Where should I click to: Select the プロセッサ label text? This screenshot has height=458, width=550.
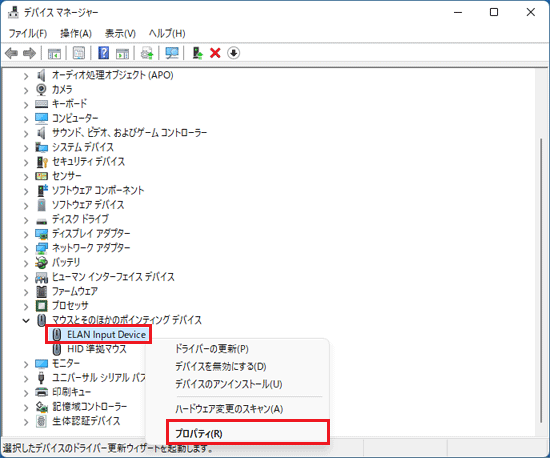point(70,306)
